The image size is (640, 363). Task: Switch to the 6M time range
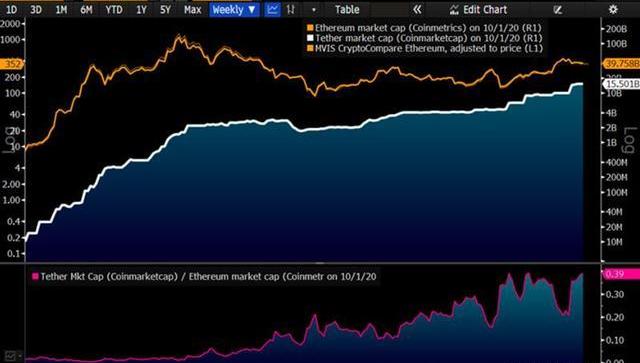pyautogui.click(x=86, y=9)
